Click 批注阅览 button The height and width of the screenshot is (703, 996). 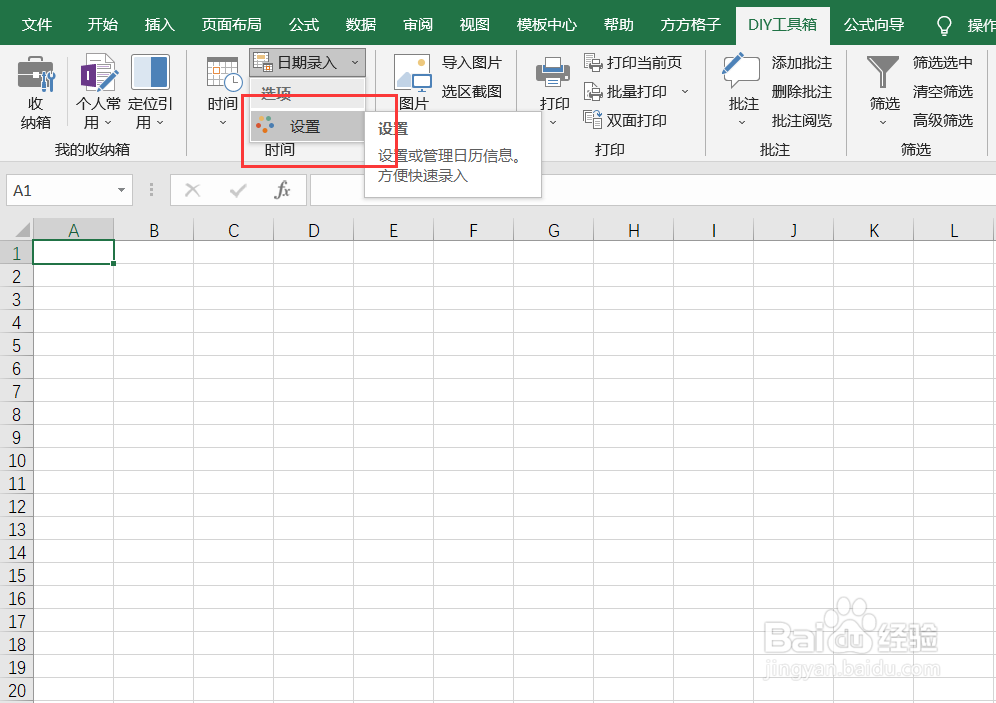pyautogui.click(x=802, y=121)
